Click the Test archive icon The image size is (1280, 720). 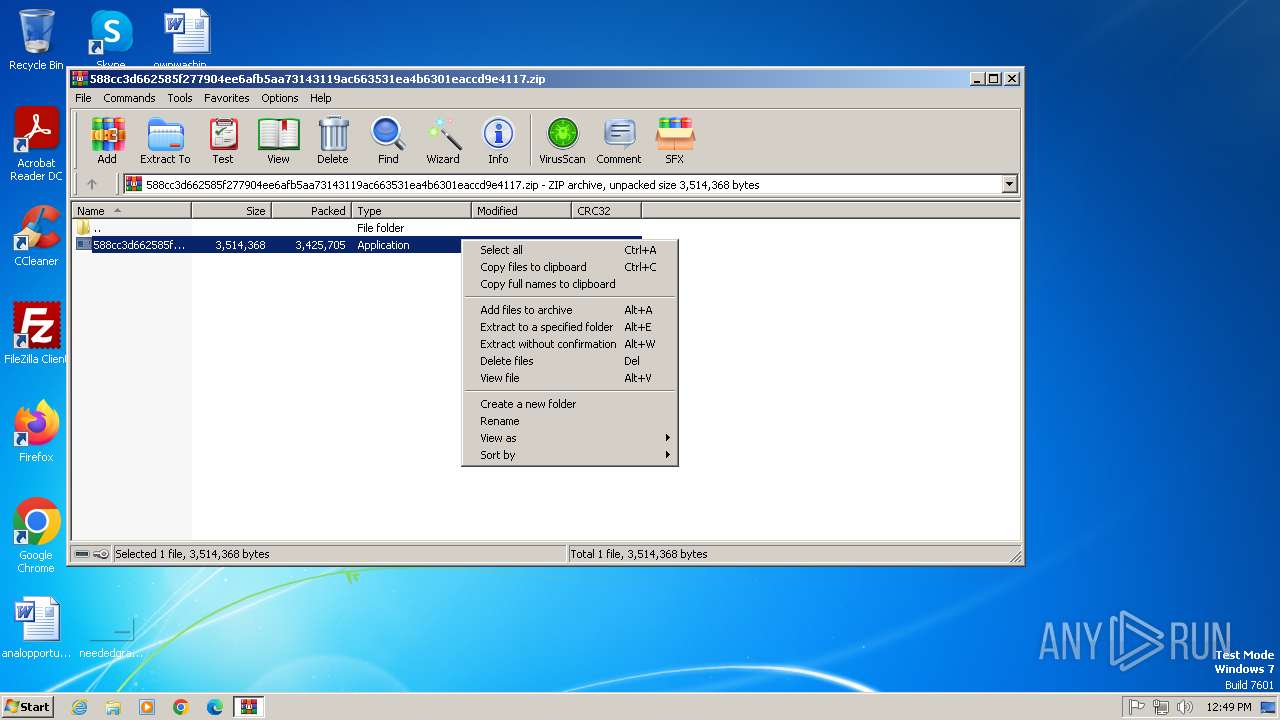[x=223, y=141]
